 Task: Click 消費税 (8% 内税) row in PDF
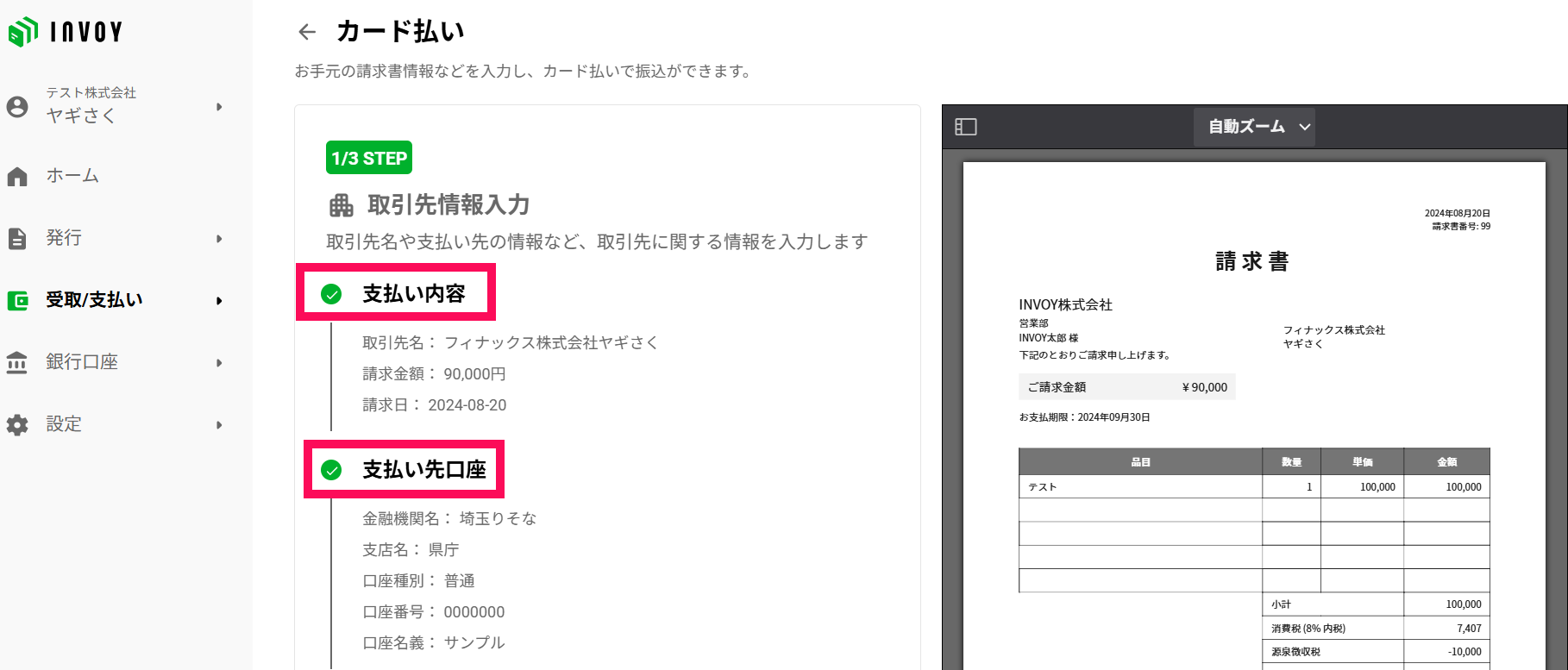(1376, 629)
